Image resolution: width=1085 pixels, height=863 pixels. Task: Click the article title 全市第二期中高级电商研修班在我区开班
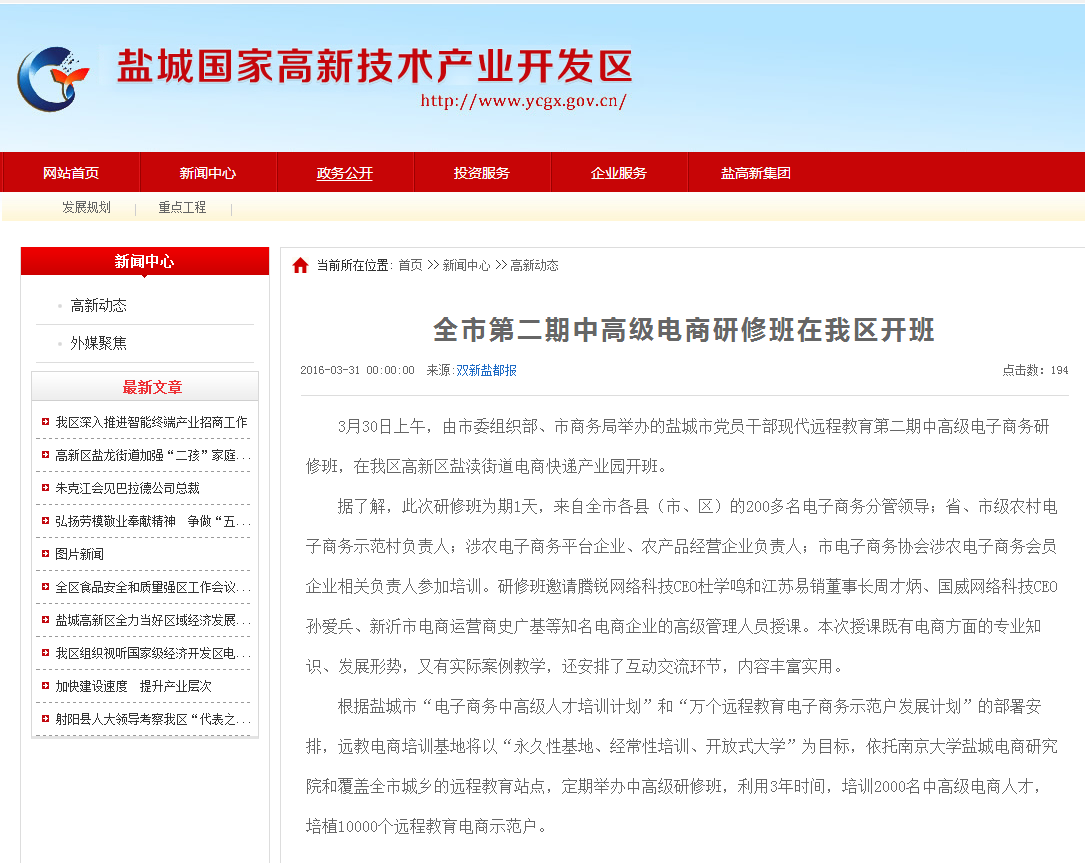684,329
